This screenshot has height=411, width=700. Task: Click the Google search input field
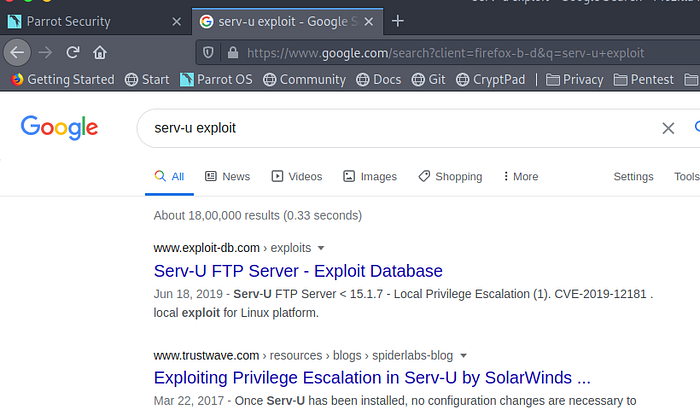pyautogui.click(x=400, y=128)
